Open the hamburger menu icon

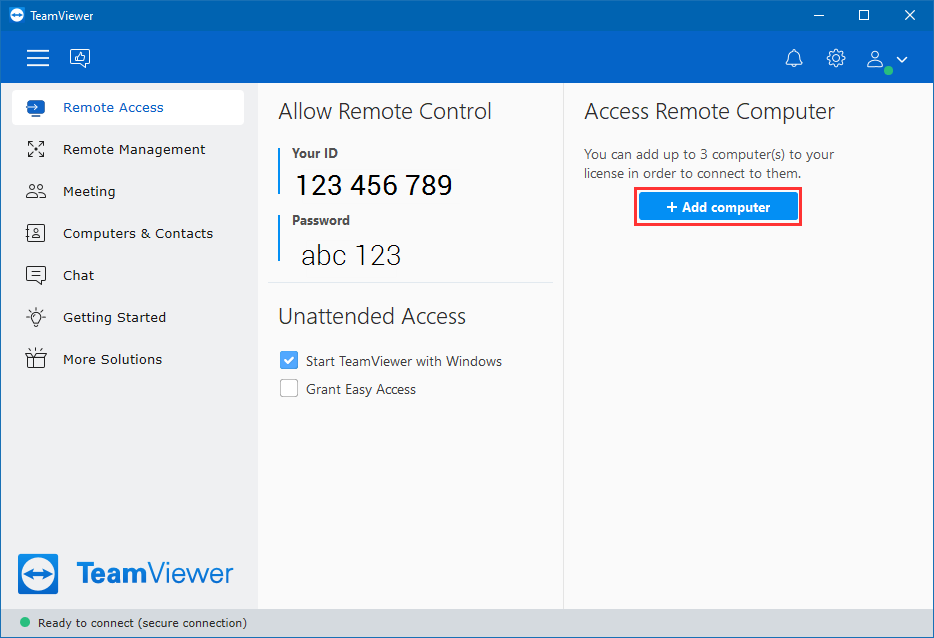tap(38, 58)
